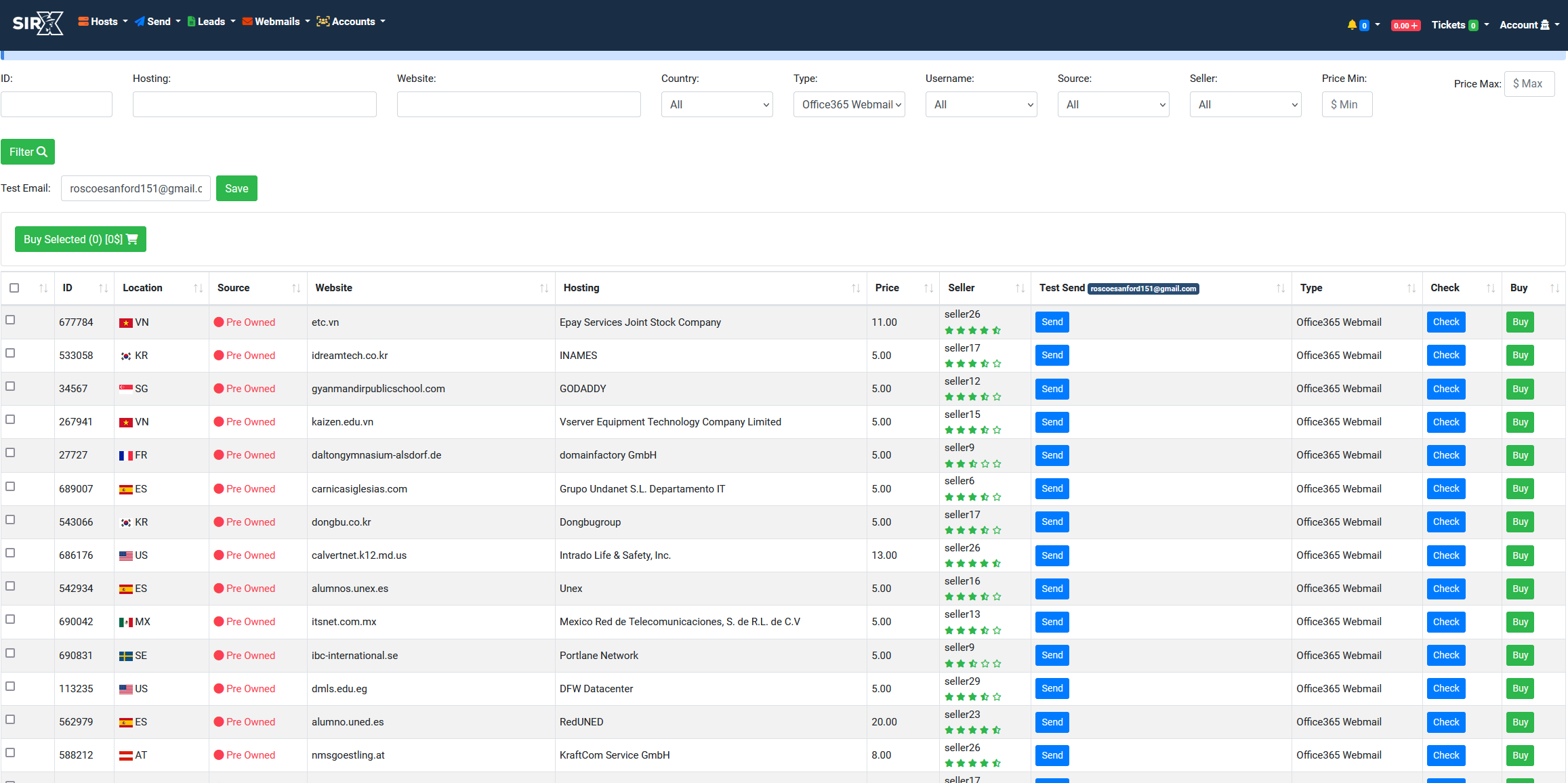Click Singapore flag in row 34567

coord(125,389)
